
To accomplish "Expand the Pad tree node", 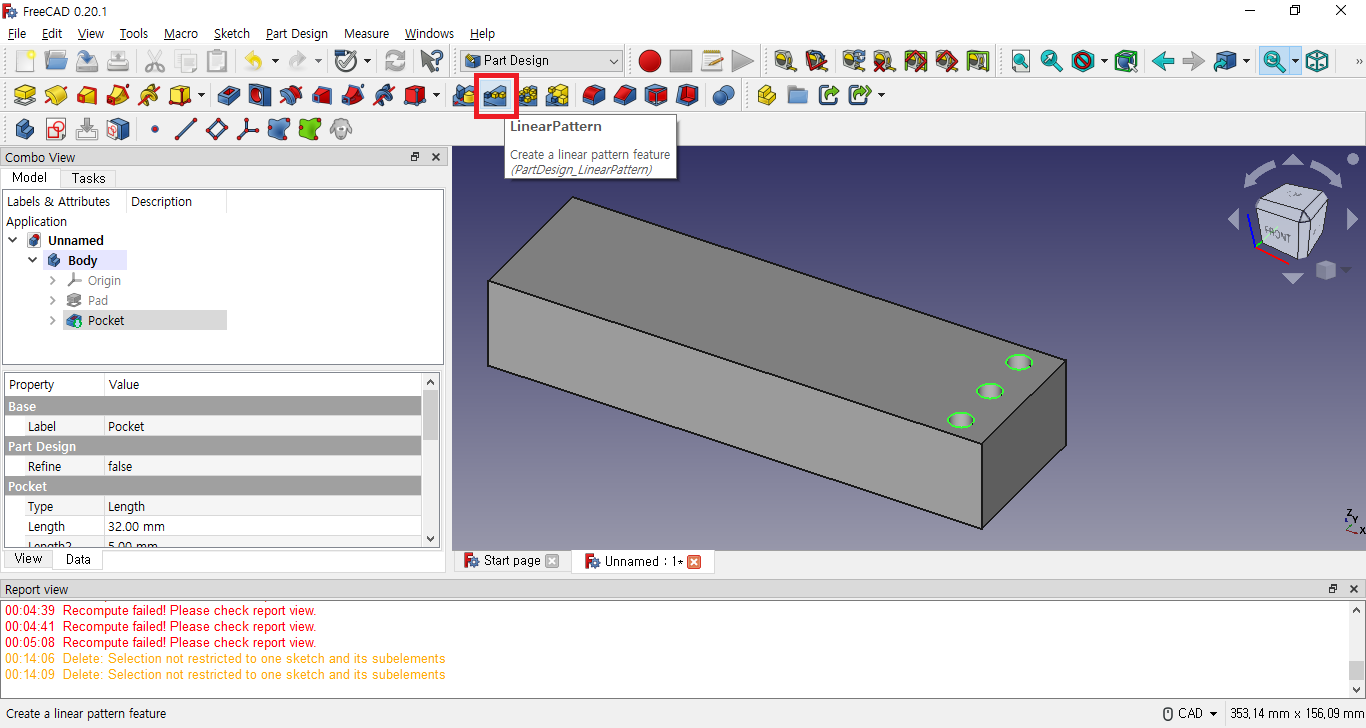I will click(53, 301).
